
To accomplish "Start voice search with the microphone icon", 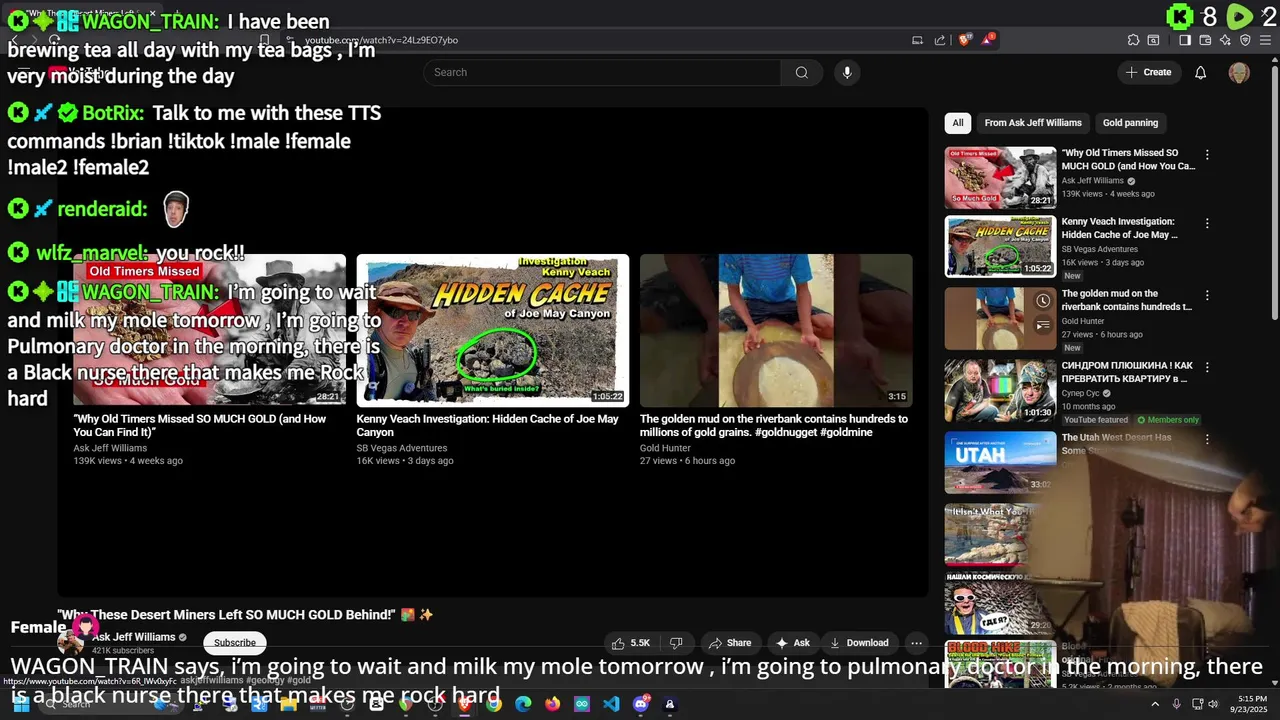I will (x=847, y=72).
